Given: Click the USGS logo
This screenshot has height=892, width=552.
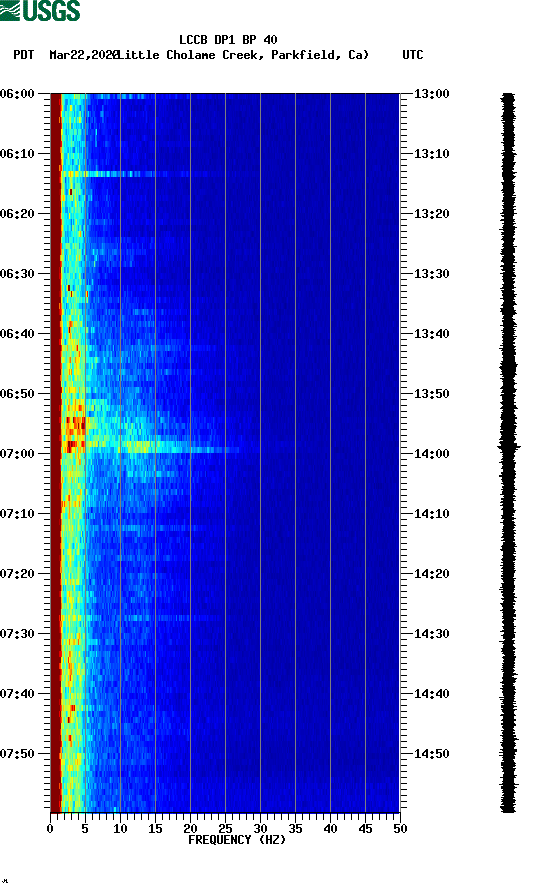Looking at the screenshot, I should click(x=40, y=10).
